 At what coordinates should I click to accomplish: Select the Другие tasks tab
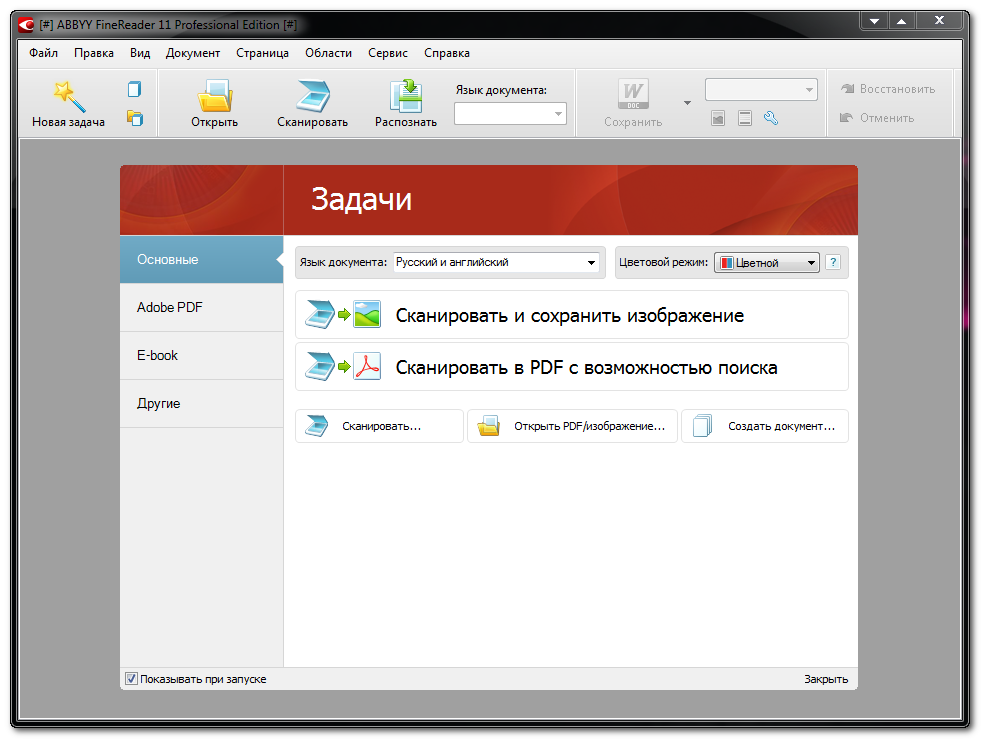(x=201, y=404)
